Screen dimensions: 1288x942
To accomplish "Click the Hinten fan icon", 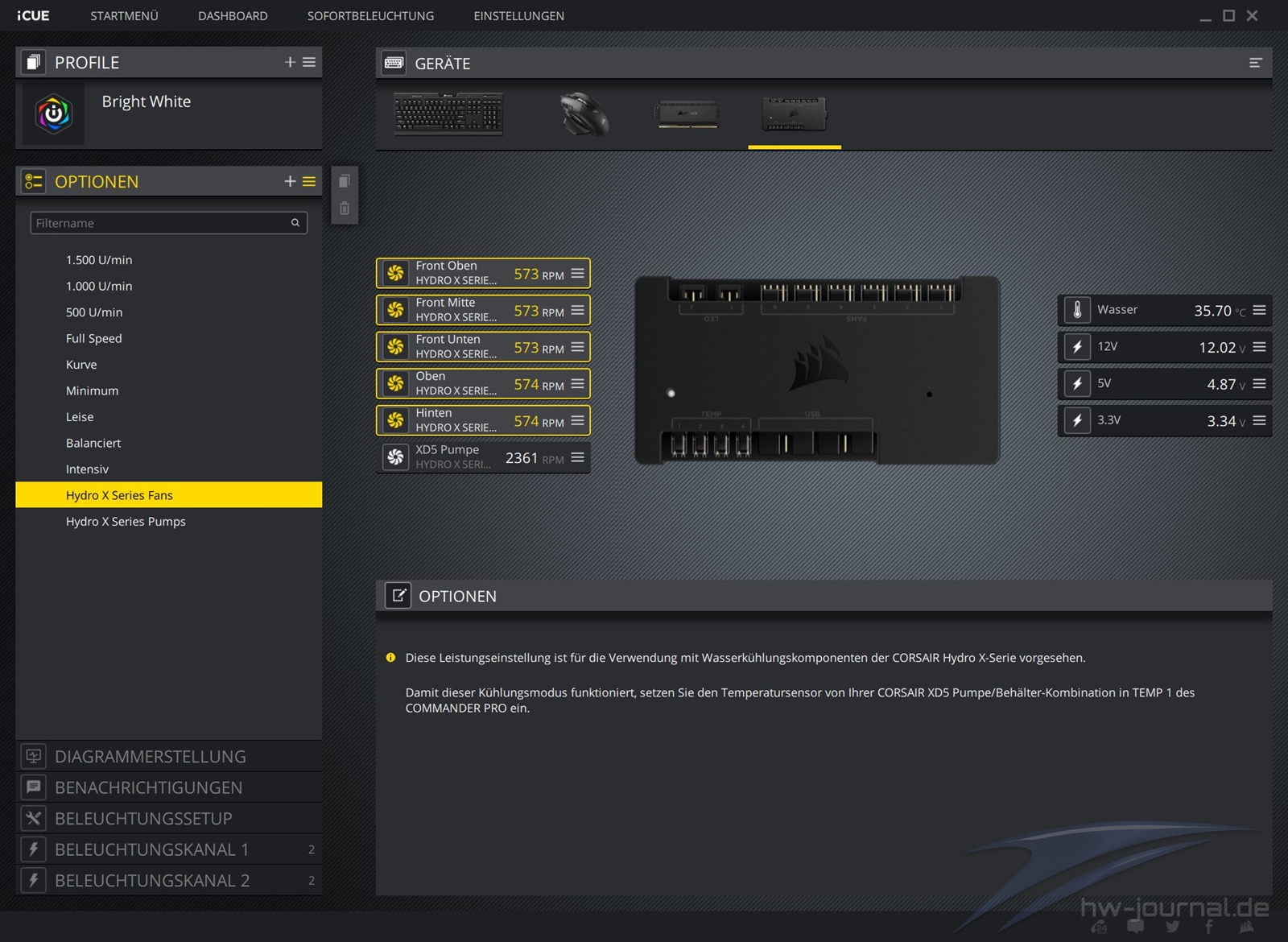I will [395, 420].
